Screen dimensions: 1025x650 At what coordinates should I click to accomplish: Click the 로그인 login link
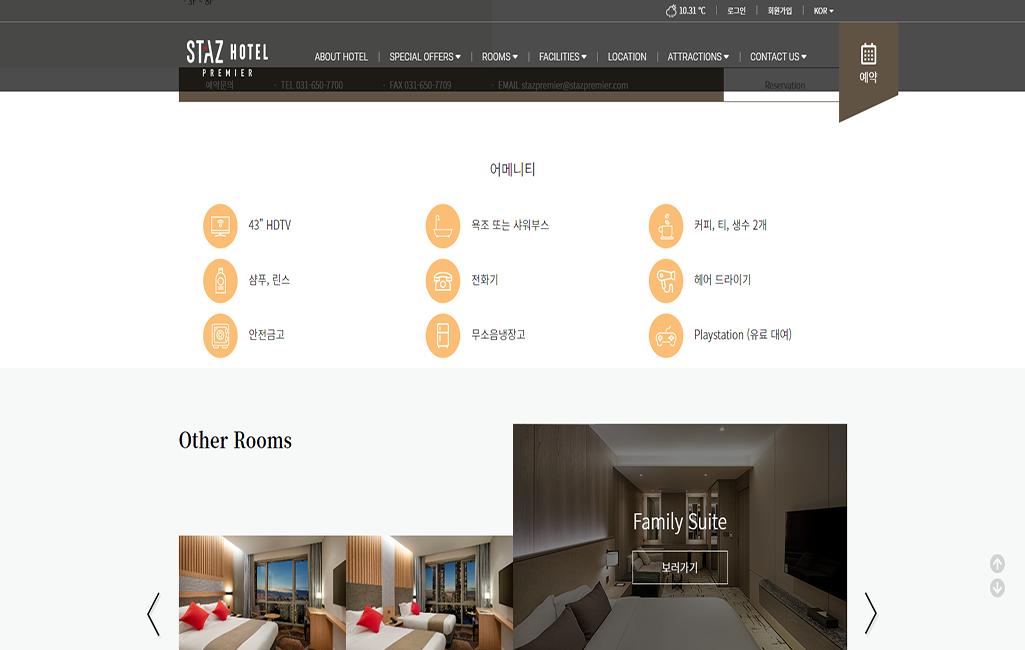pos(736,10)
